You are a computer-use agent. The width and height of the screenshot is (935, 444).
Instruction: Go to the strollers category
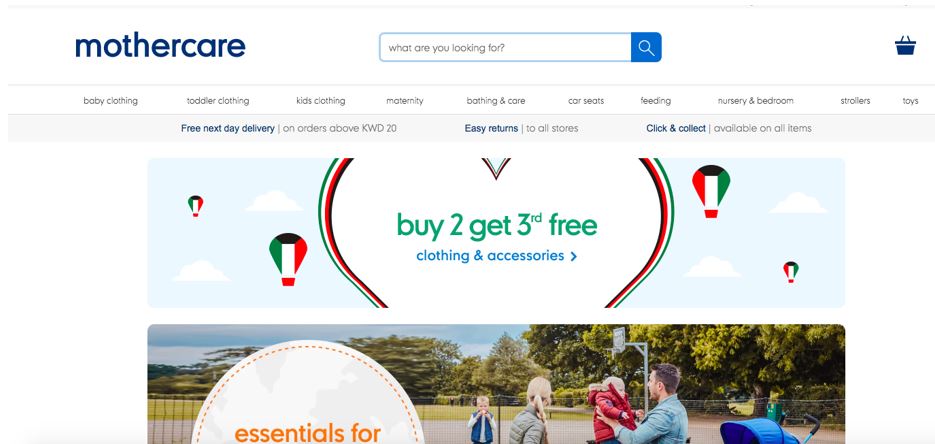(855, 101)
